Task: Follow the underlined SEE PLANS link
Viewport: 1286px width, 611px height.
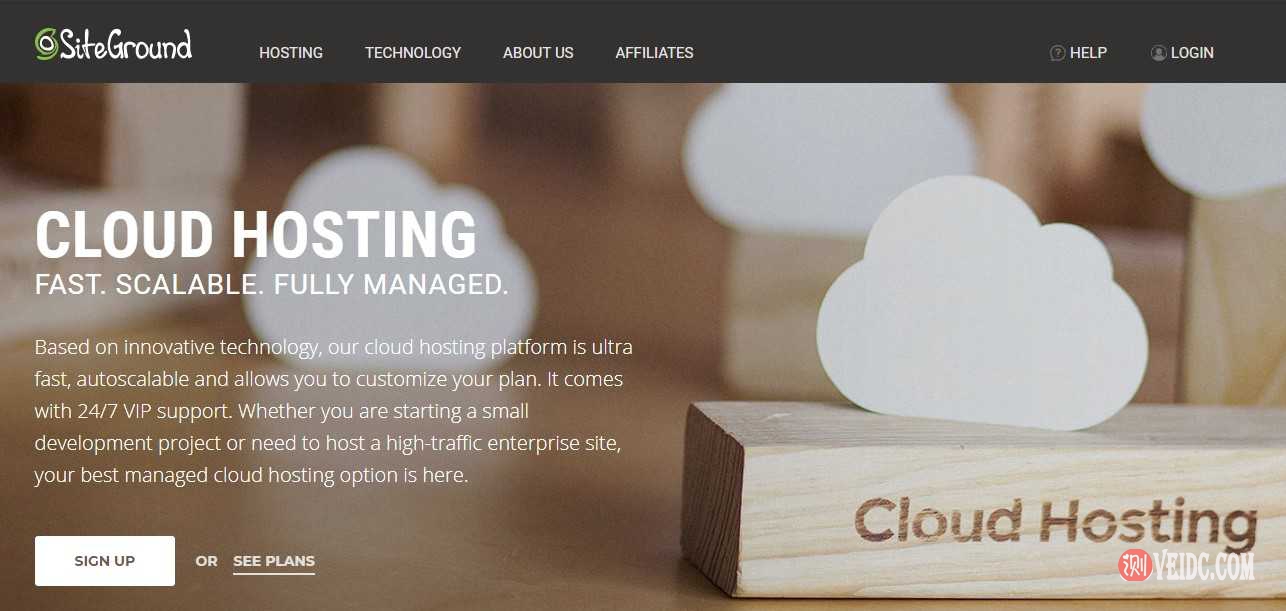Action: click(x=274, y=562)
